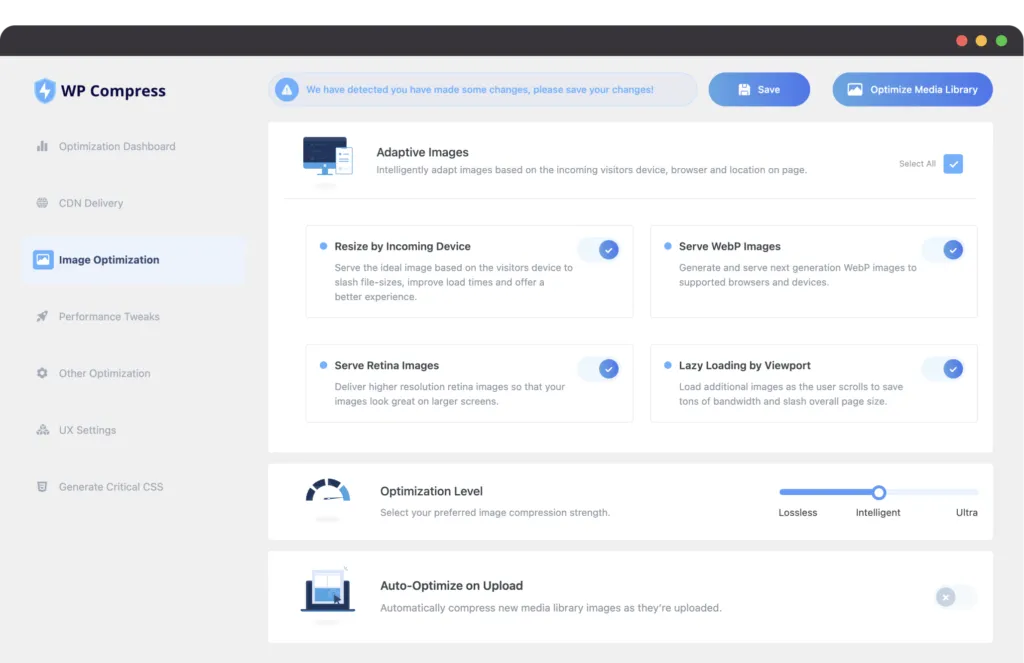1024x663 pixels.
Task: Set the optimization slider to Ultra
Action: coord(974,492)
